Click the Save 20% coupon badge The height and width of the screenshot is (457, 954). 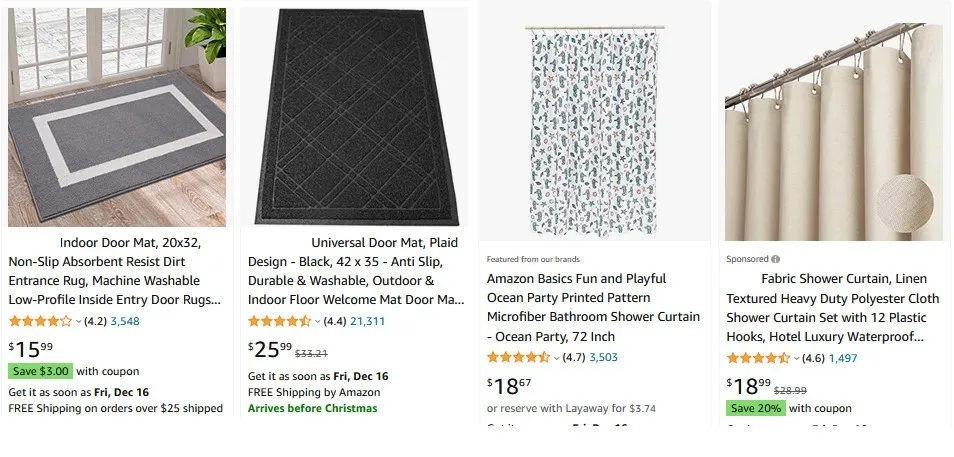coord(756,408)
